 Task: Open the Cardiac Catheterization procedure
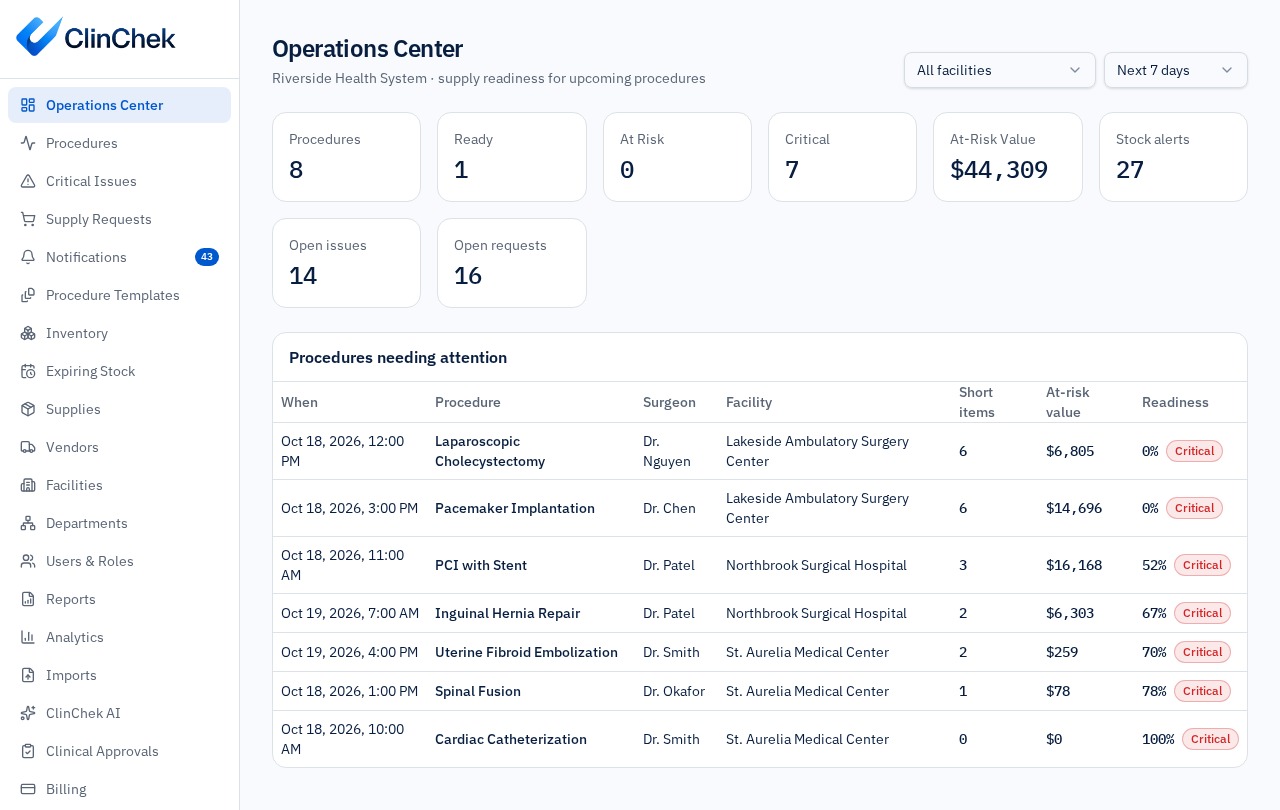[511, 739]
